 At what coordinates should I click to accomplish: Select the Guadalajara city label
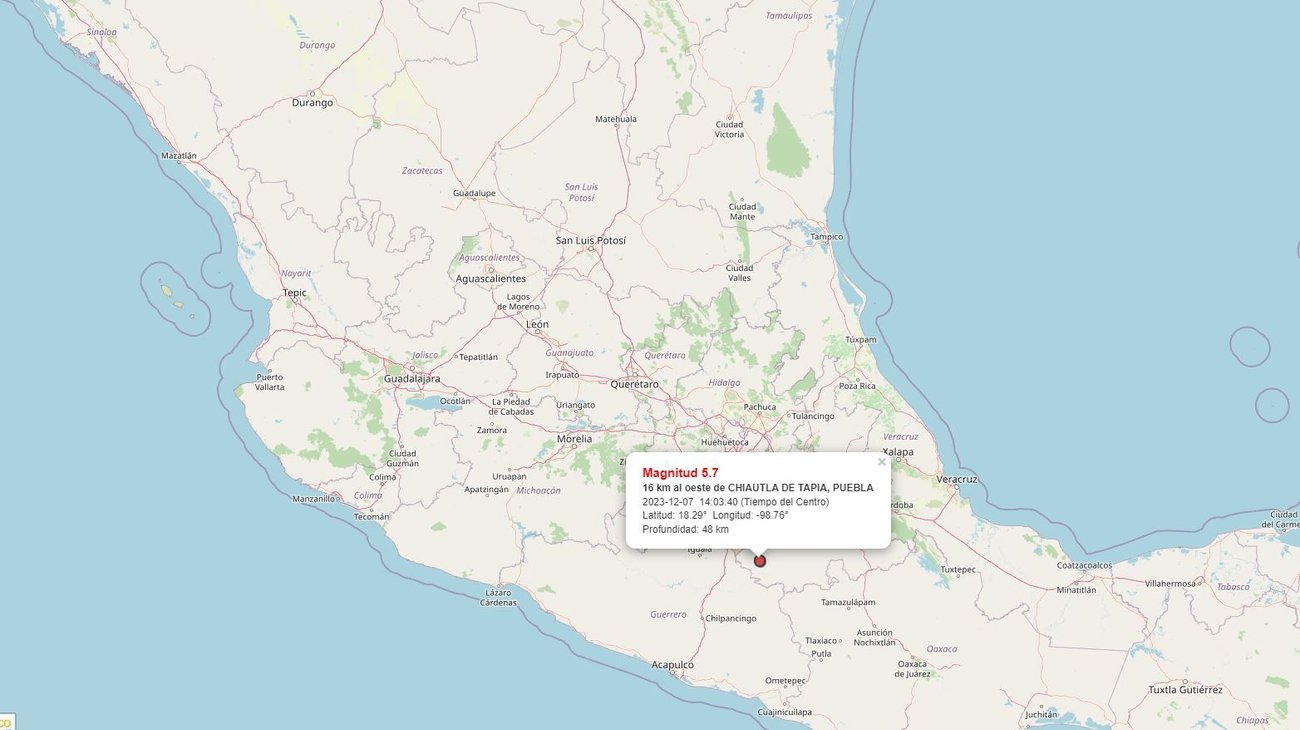click(411, 378)
